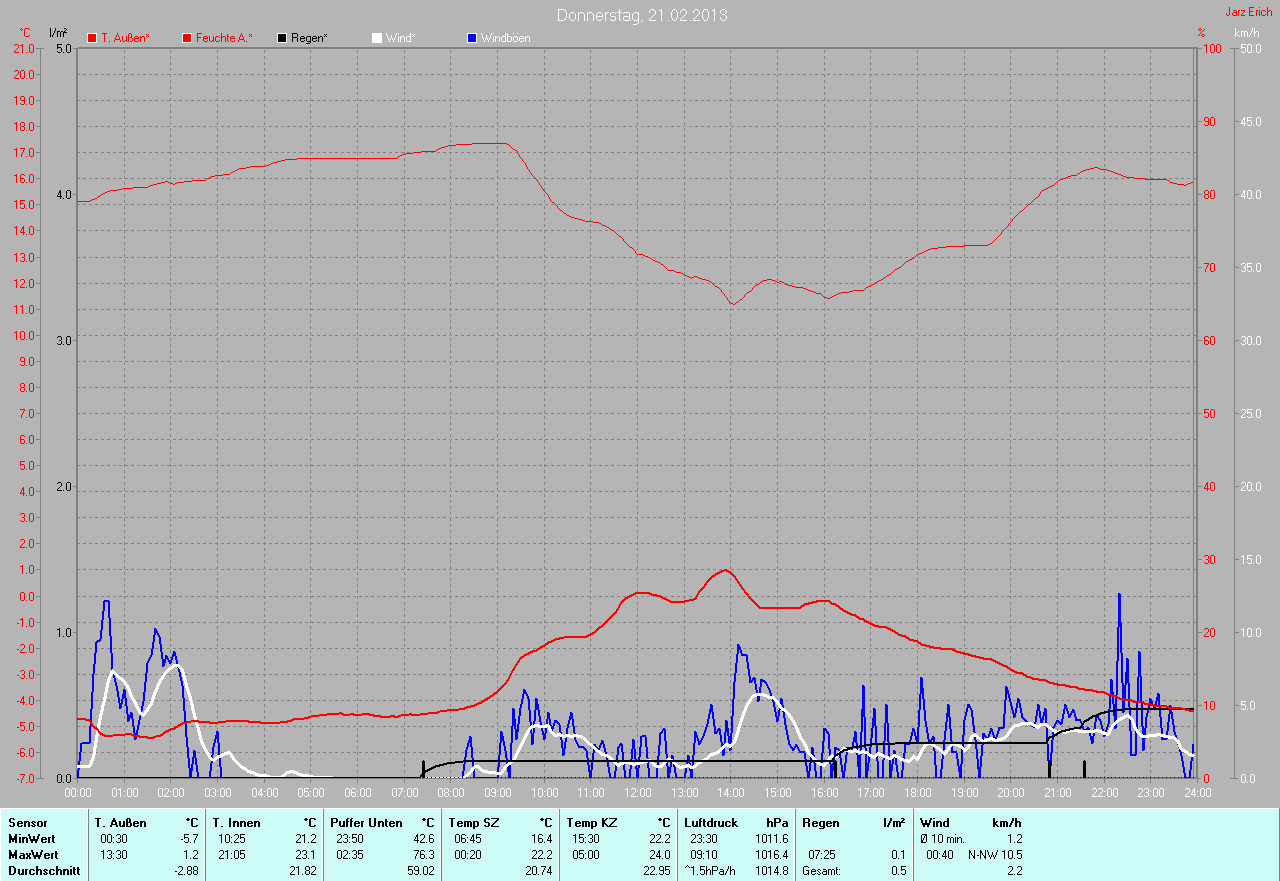
Task: Click the 'l/m²' axis unit above the chart
Action: click(58, 33)
